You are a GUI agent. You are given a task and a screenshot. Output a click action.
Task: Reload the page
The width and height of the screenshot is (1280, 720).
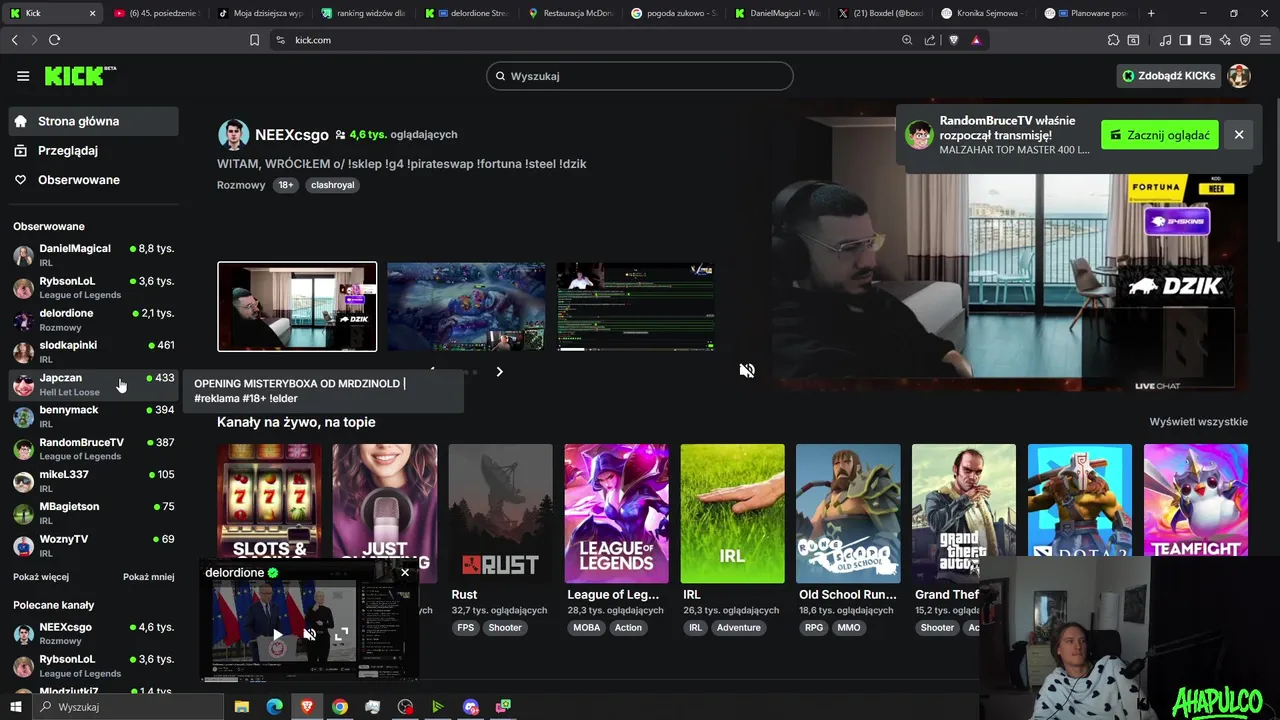54,40
